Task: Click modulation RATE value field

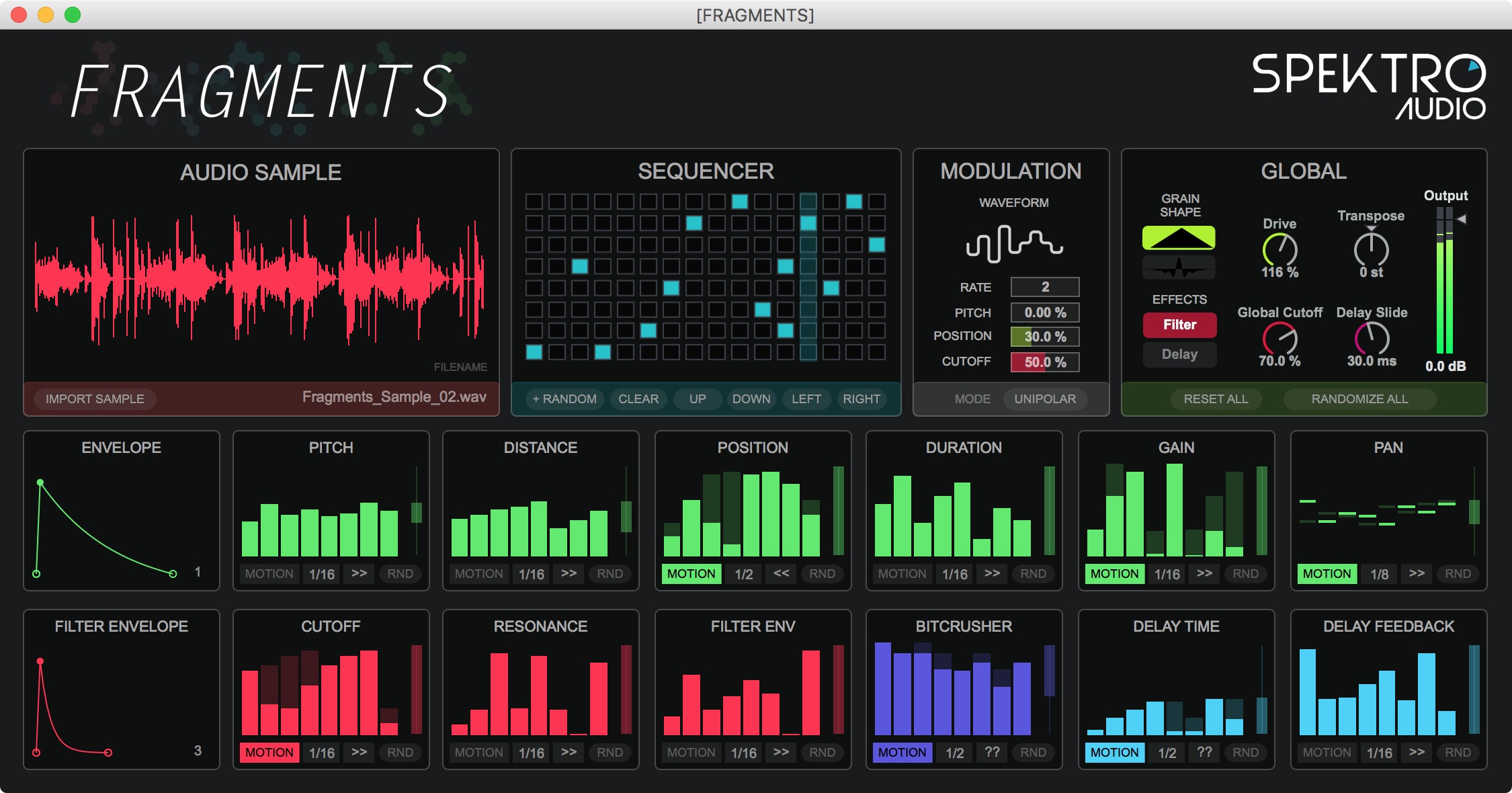Action: [x=1045, y=287]
